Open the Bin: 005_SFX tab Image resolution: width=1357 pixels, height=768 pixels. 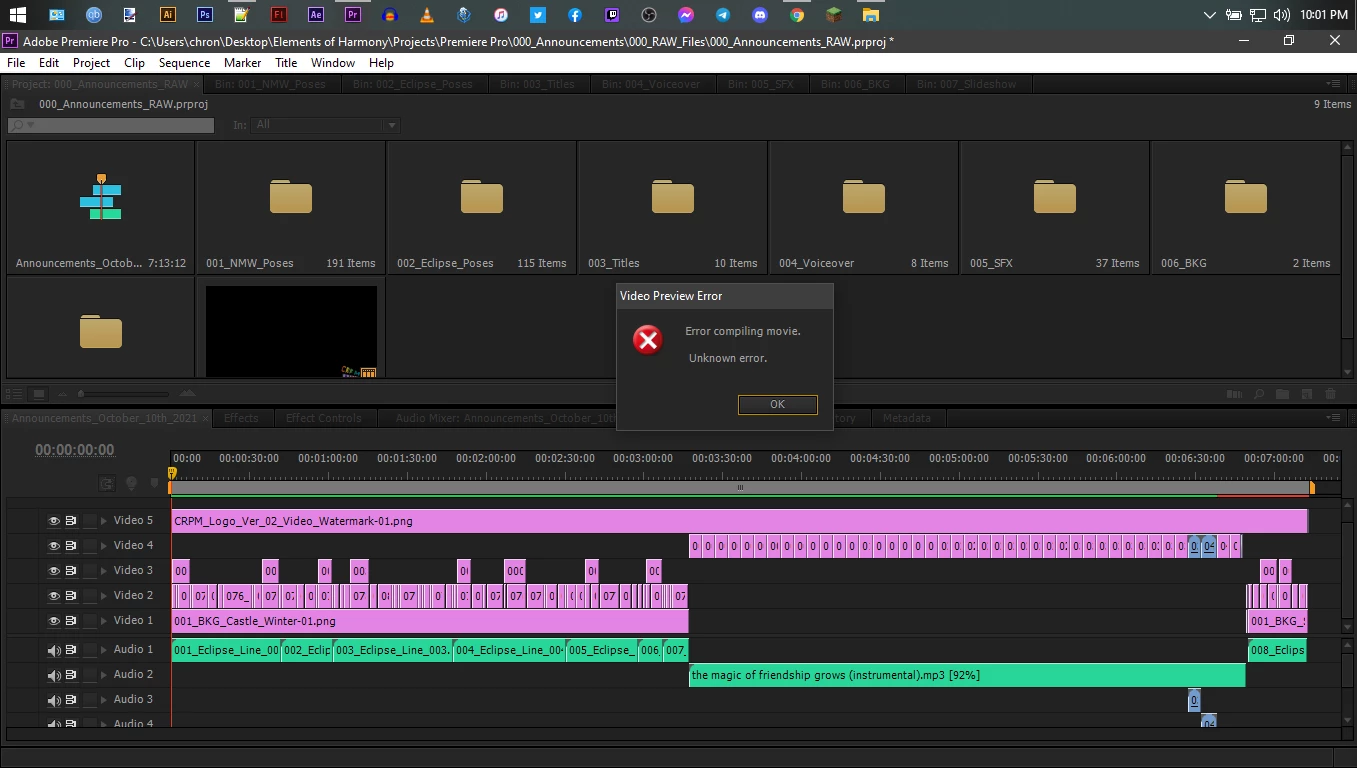[x=761, y=84]
